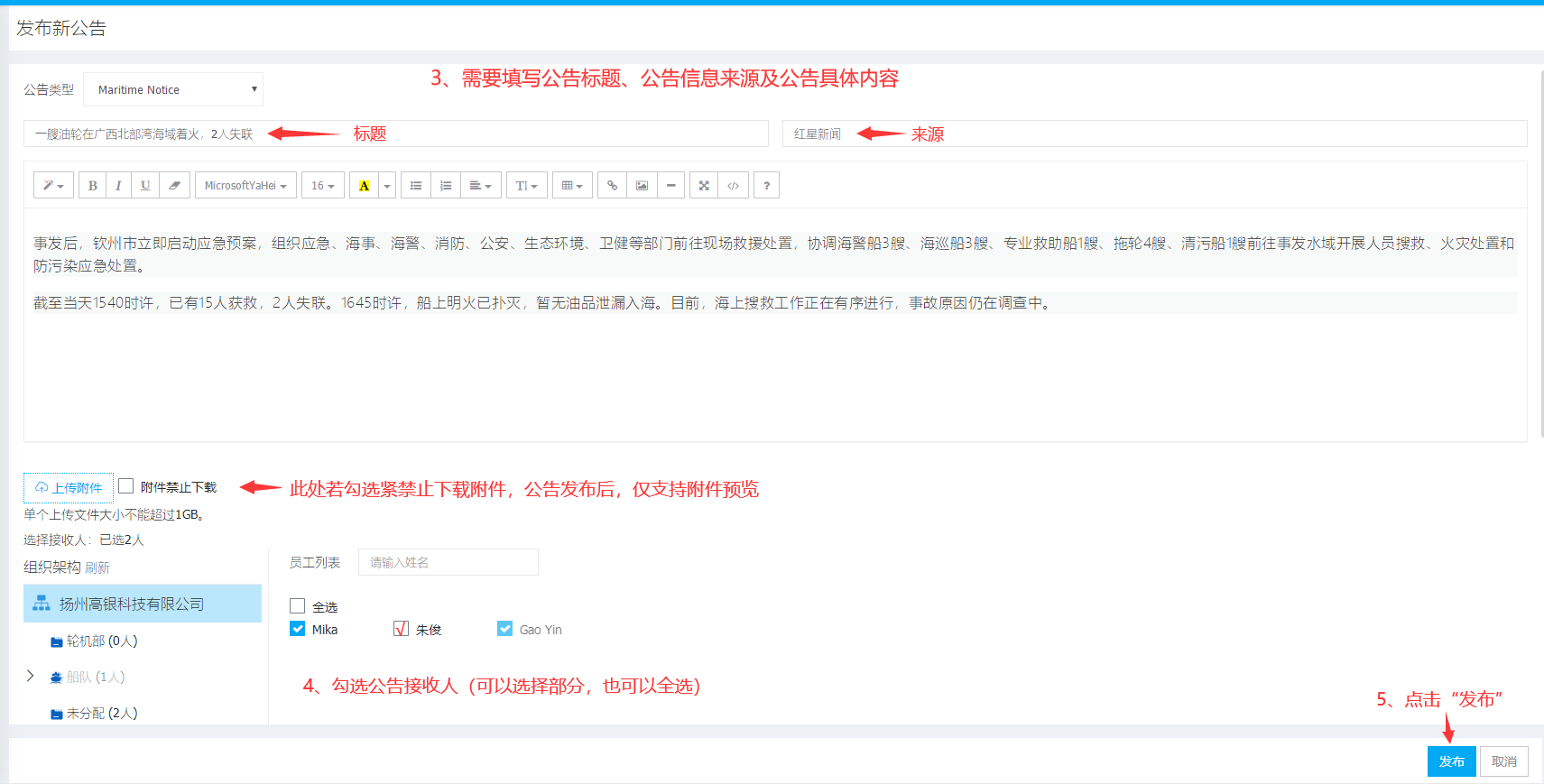Open the MicrosoftYaHei font dropdown
The height and width of the screenshot is (784, 1544).
pos(245,185)
